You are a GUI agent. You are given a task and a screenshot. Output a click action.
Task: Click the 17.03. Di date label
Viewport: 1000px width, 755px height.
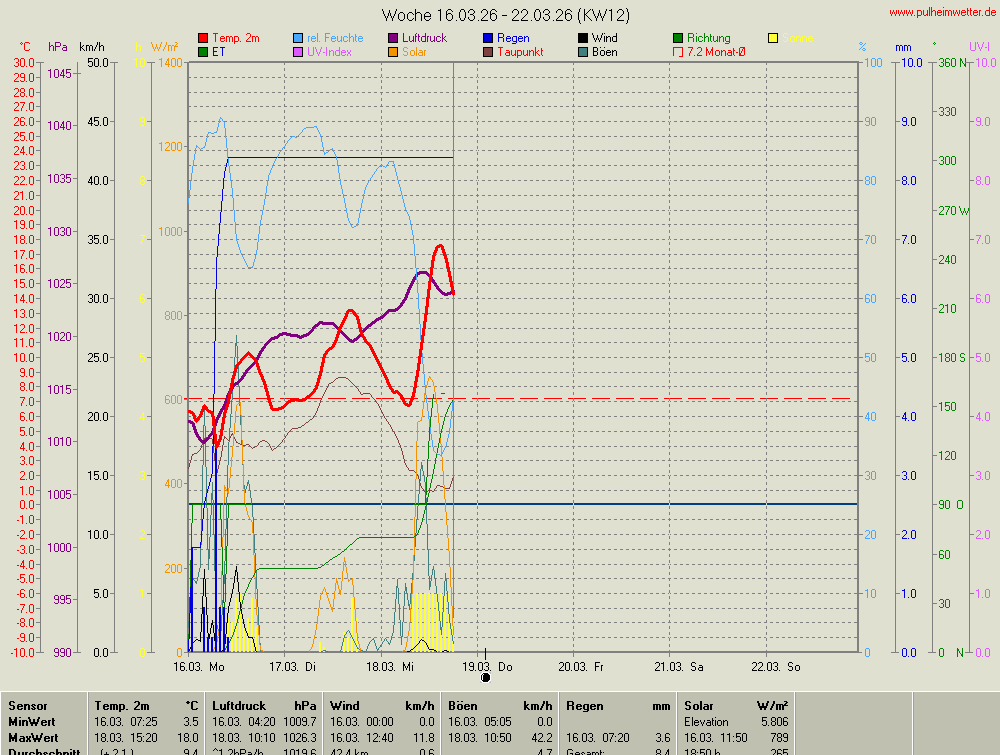coord(295,666)
